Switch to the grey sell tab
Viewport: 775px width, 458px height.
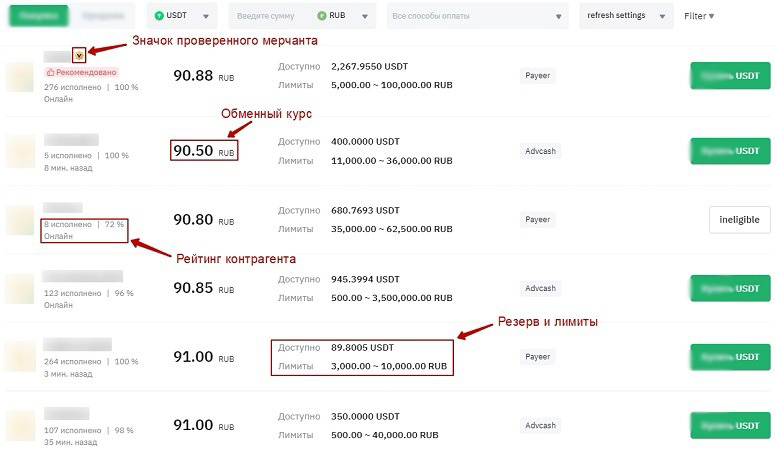click(104, 17)
